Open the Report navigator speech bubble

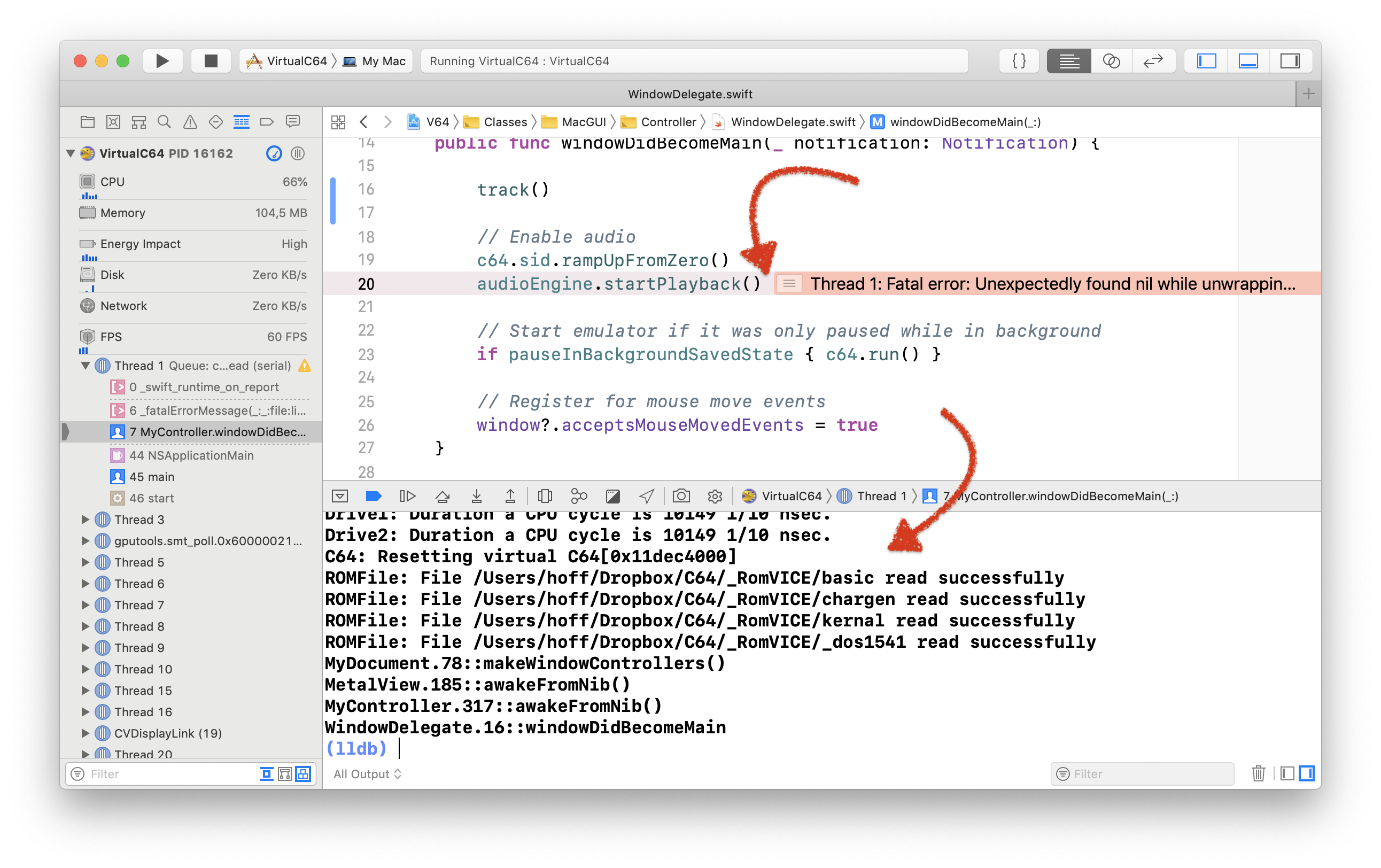coord(293,122)
